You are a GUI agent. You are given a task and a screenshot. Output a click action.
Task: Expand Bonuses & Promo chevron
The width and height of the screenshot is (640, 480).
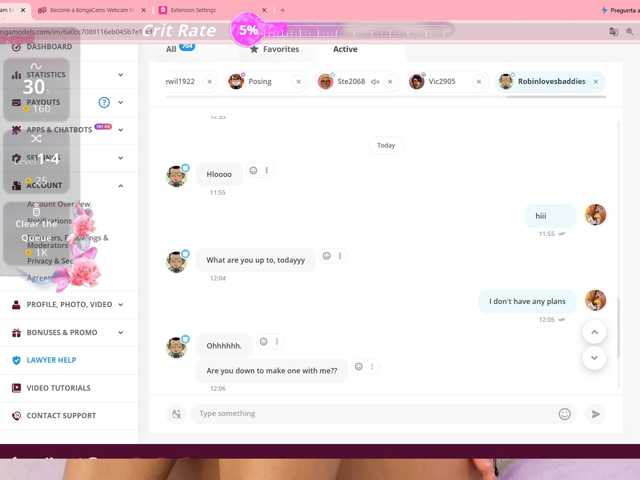pyautogui.click(x=121, y=332)
